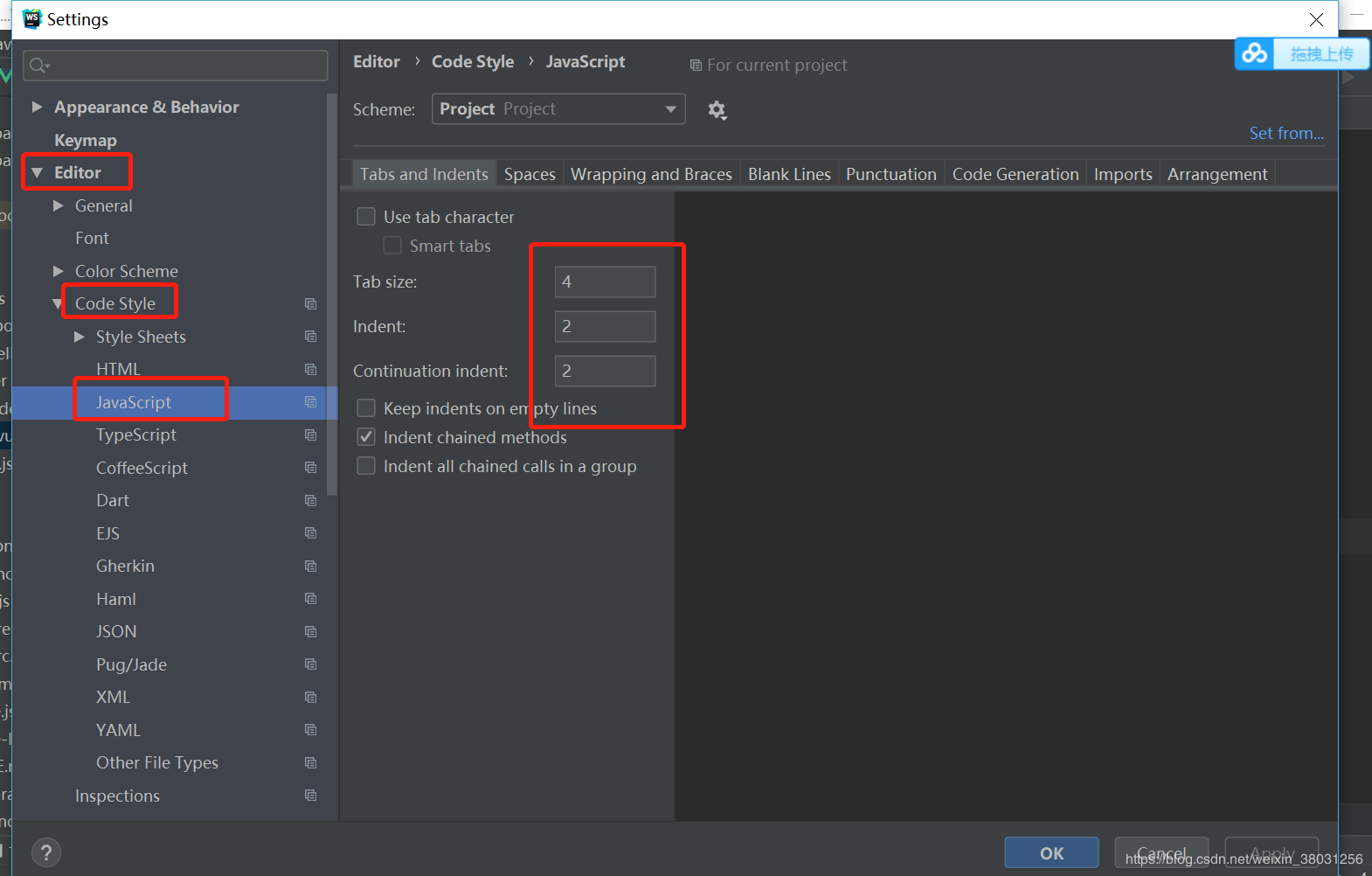Click the OK button

point(1051,853)
